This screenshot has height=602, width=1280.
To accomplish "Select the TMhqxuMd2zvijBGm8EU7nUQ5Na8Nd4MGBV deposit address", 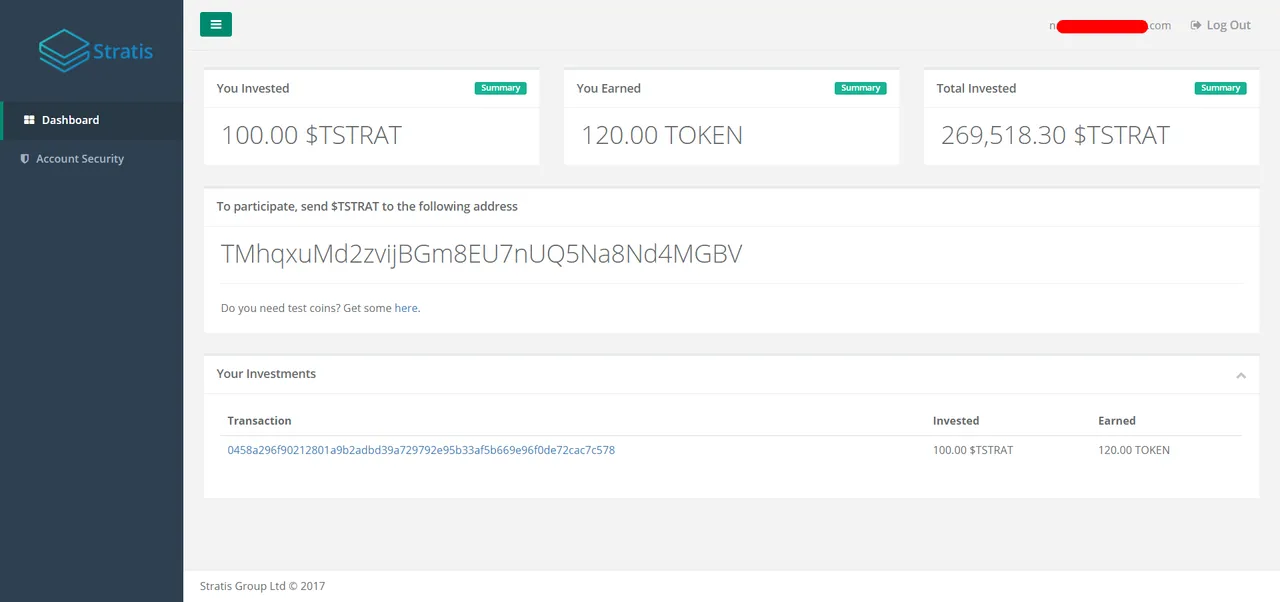I will pyautogui.click(x=482, y=255).
